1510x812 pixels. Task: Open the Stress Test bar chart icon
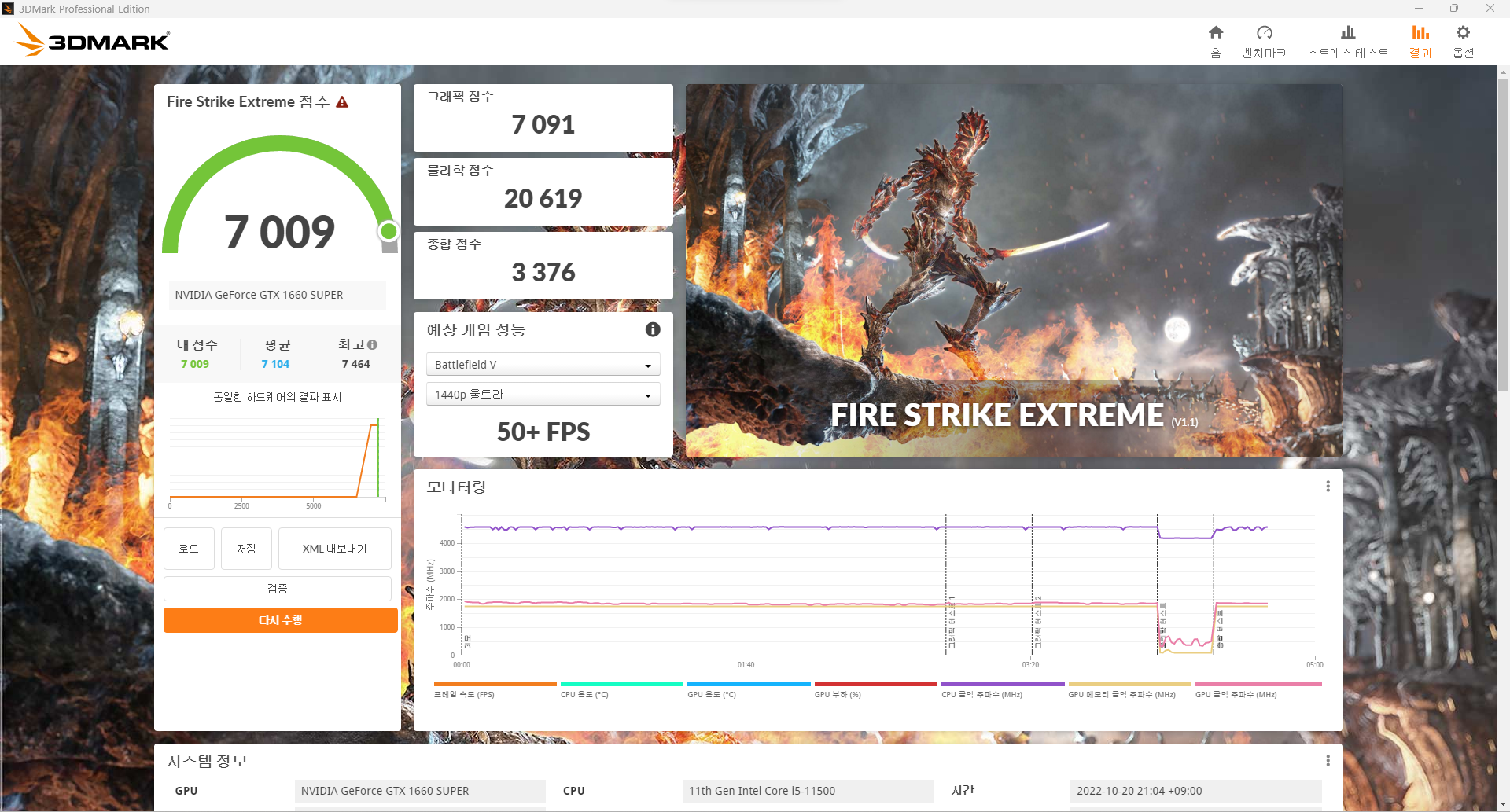coord(1348,32)
